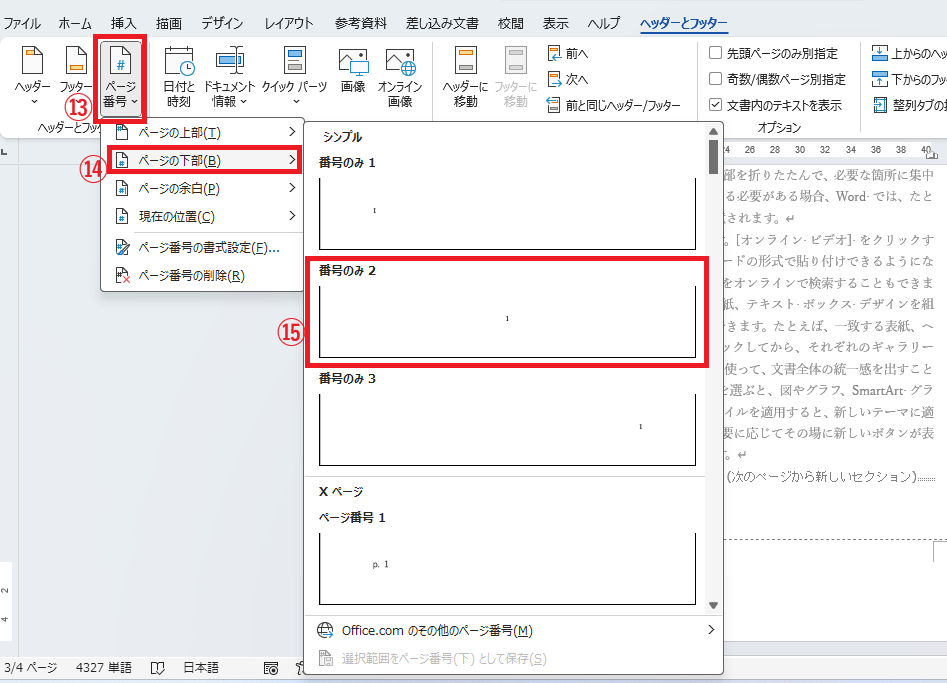
Task: Switch to the レイアウト tab
Action: (x=289, y=24)
